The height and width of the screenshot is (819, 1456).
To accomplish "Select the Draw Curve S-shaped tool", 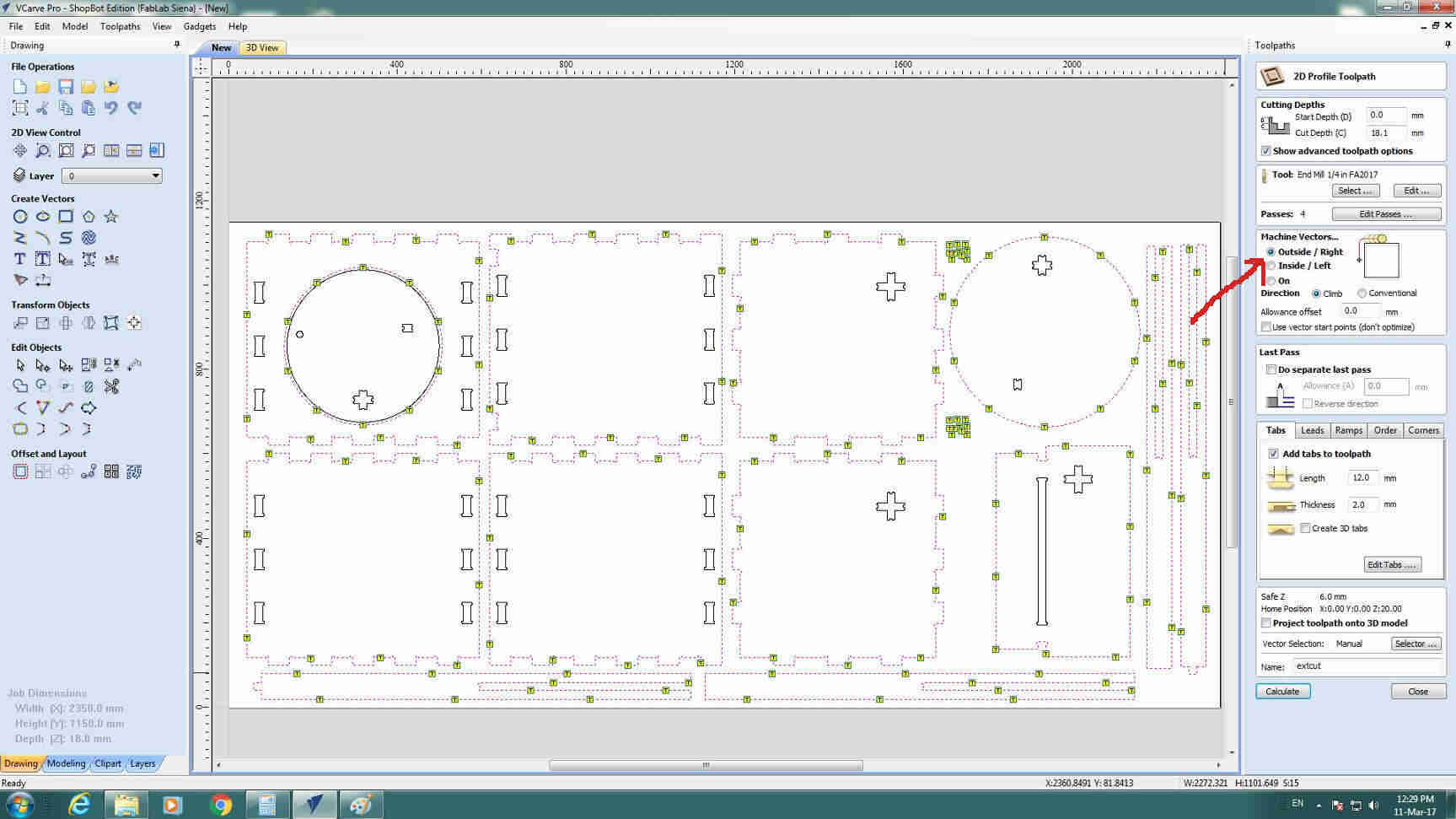I will click(x=66, y=238).
